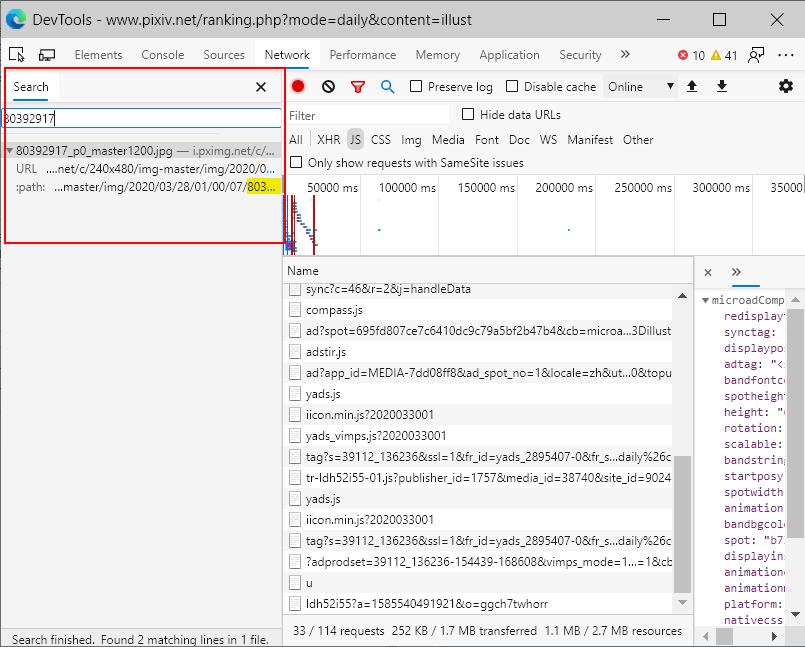Filter requests by Img

coord(411,140)
